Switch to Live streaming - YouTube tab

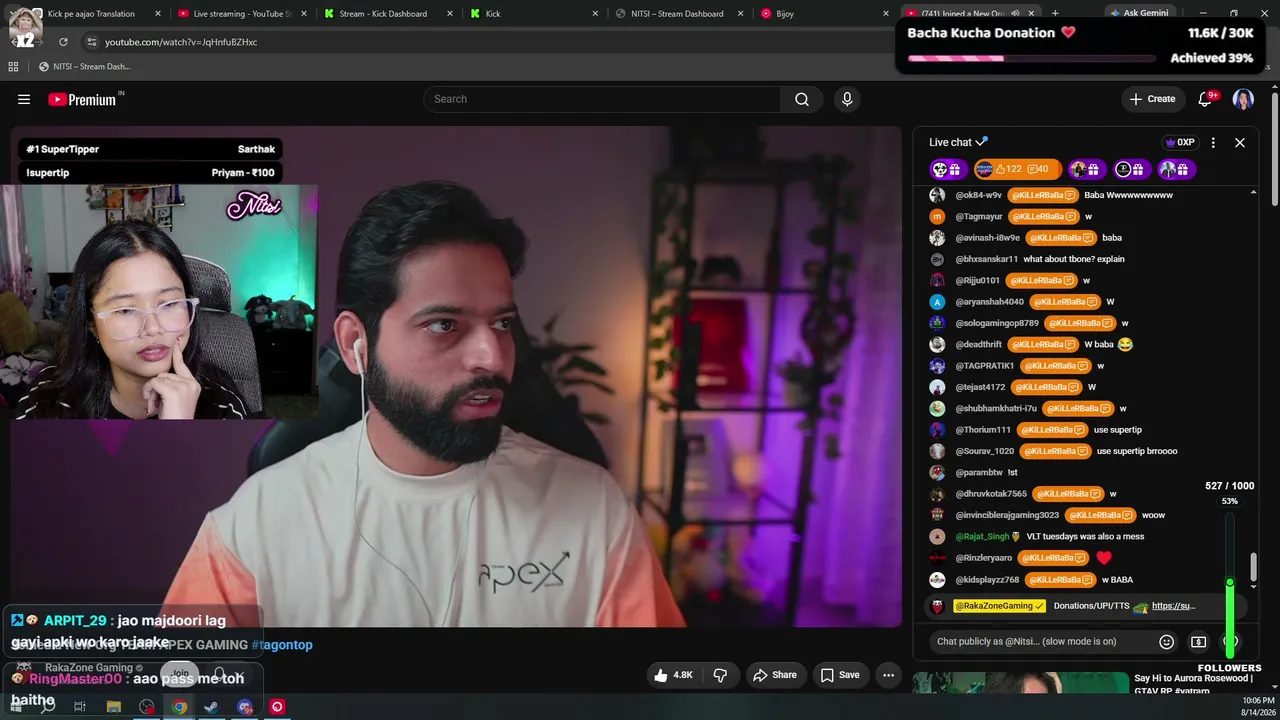click(245, 14)
